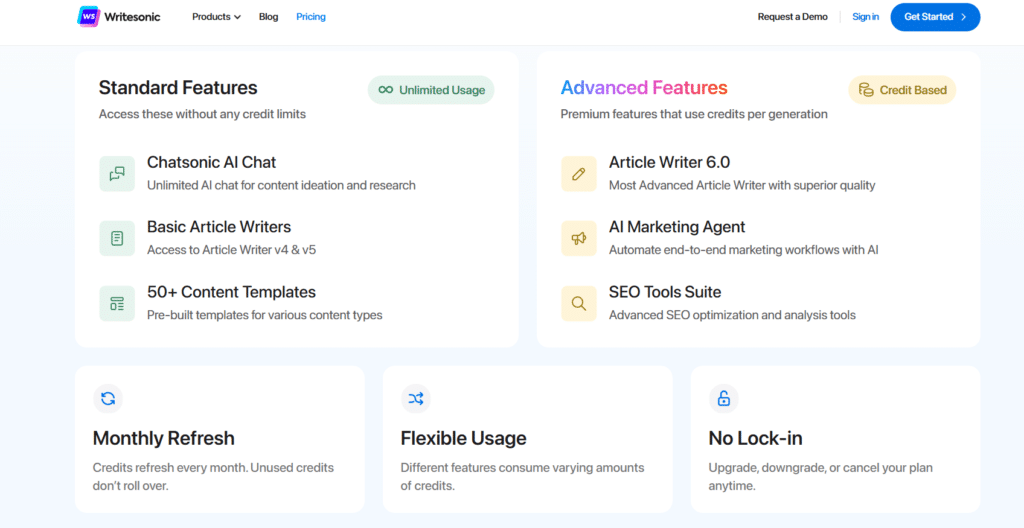
Task: Click the Monthly Refresh heading
Action: [x=163, y=438]
